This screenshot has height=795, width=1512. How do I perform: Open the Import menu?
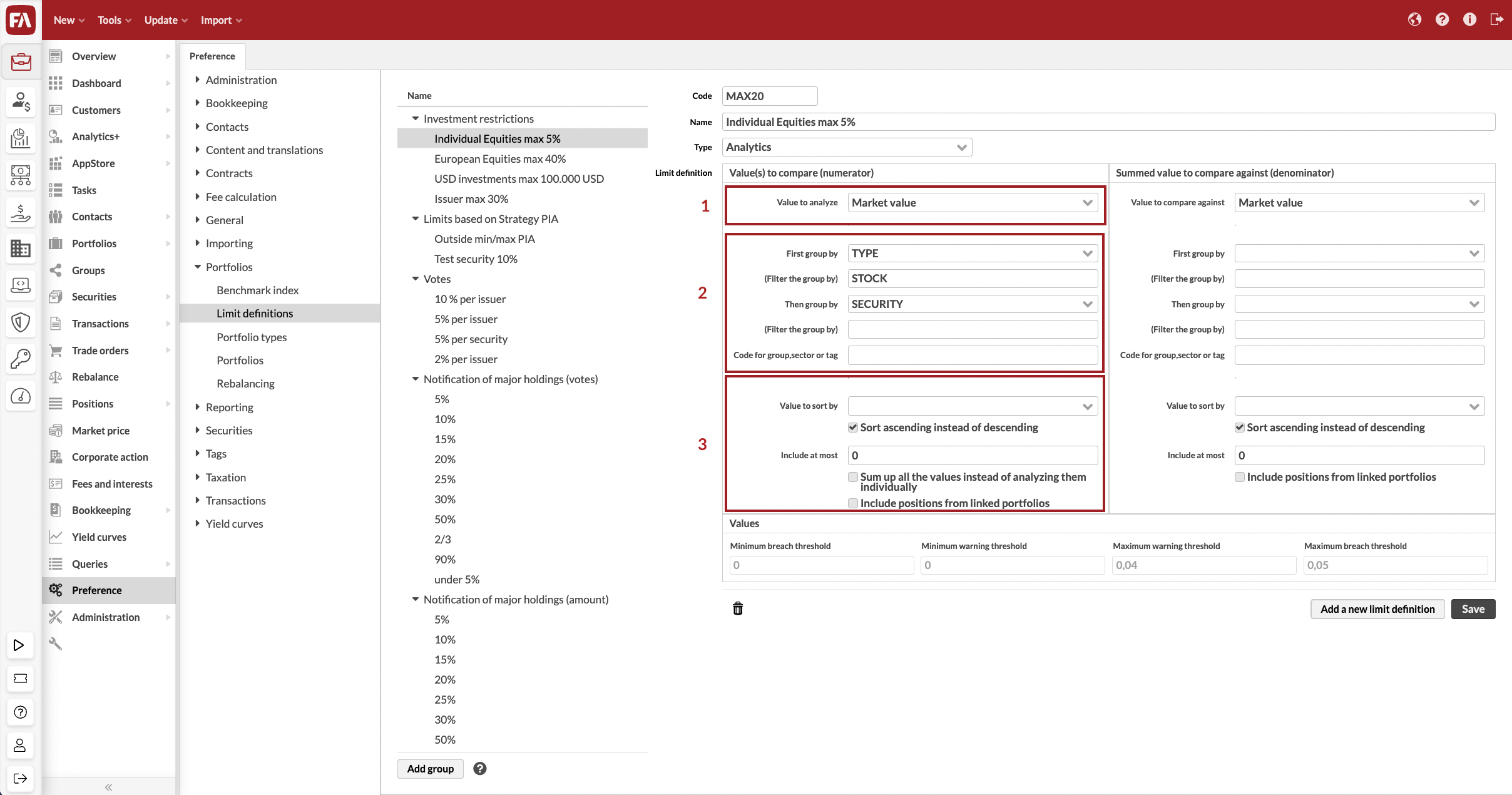coord(222,20)
